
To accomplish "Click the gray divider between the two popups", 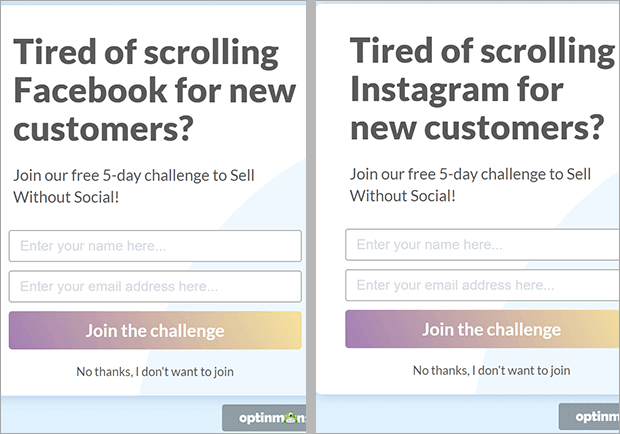I will [311, 200].
